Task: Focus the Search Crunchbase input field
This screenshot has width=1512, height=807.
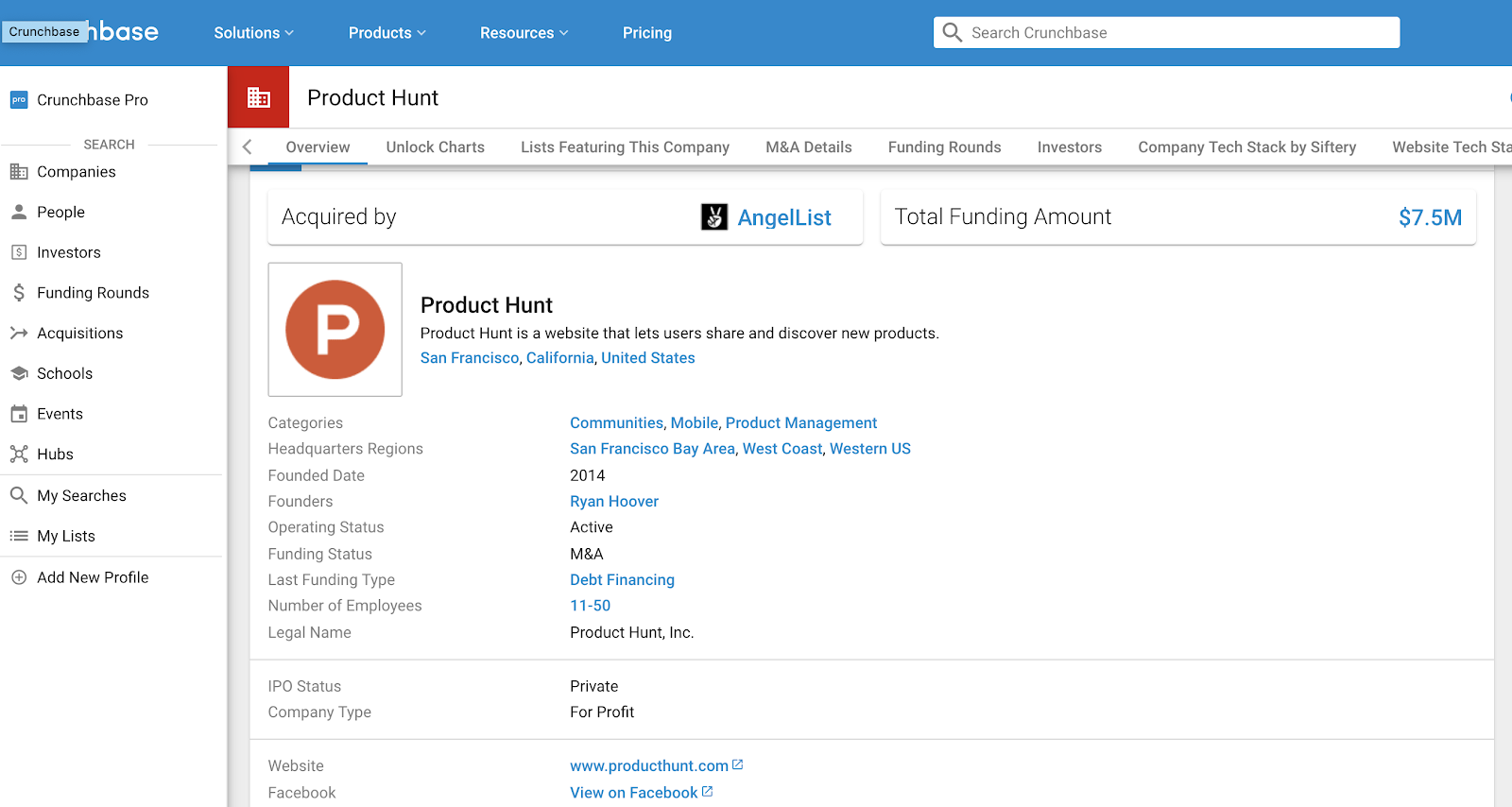Action: tap(1167, 33)
